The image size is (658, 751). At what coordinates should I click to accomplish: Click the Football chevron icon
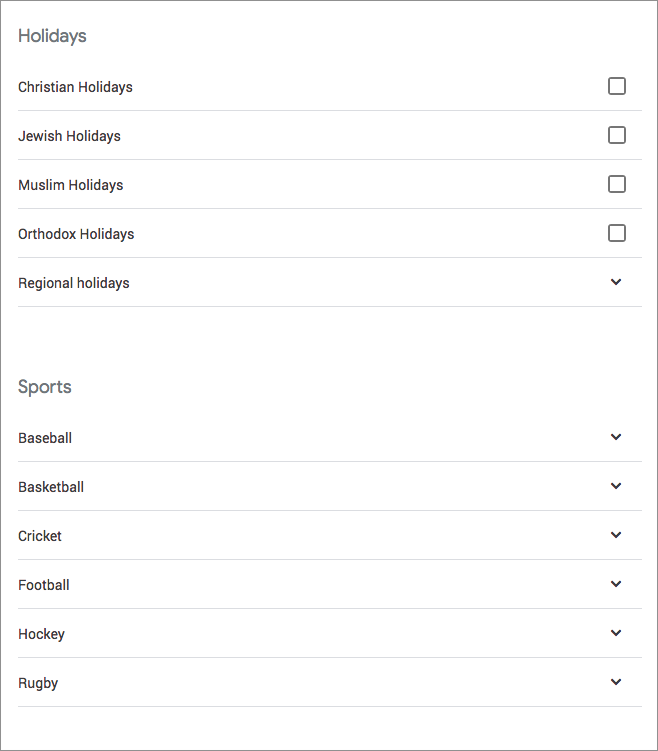coord(616,583)
